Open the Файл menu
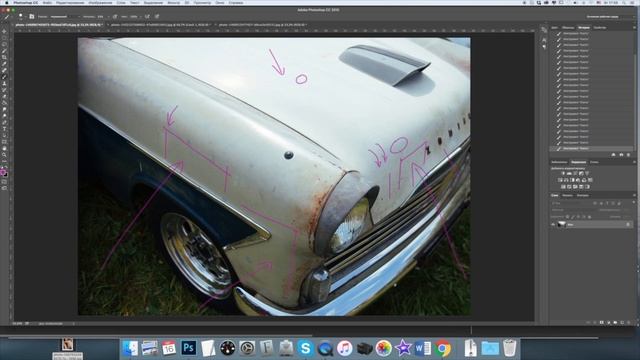Image resolution: width=640 pixels, height=360 pixels. 47,2
